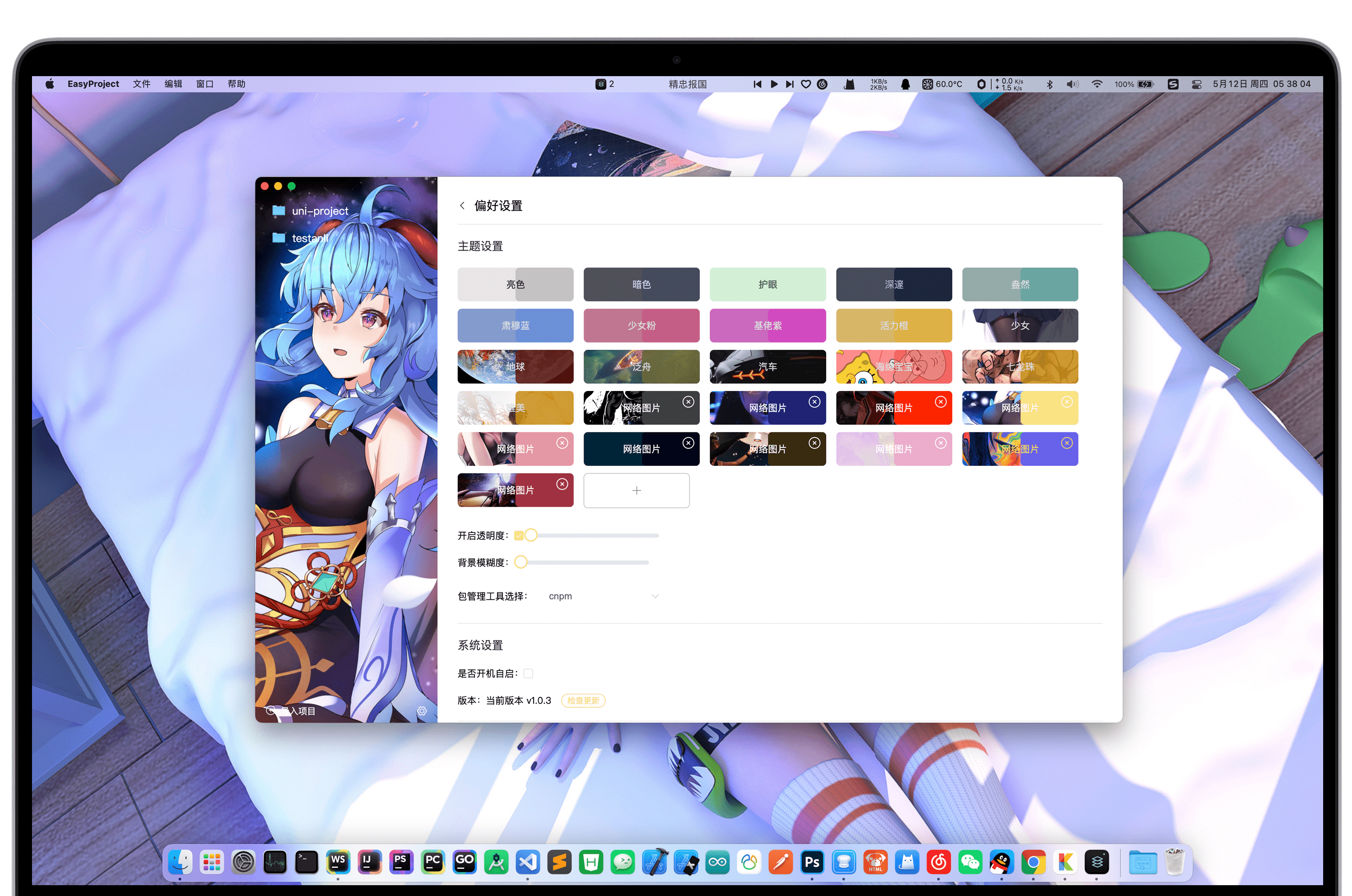This screenshot has height=896, width=1352.
Task: Open the 文件 menu
Action: coord(142,84)
